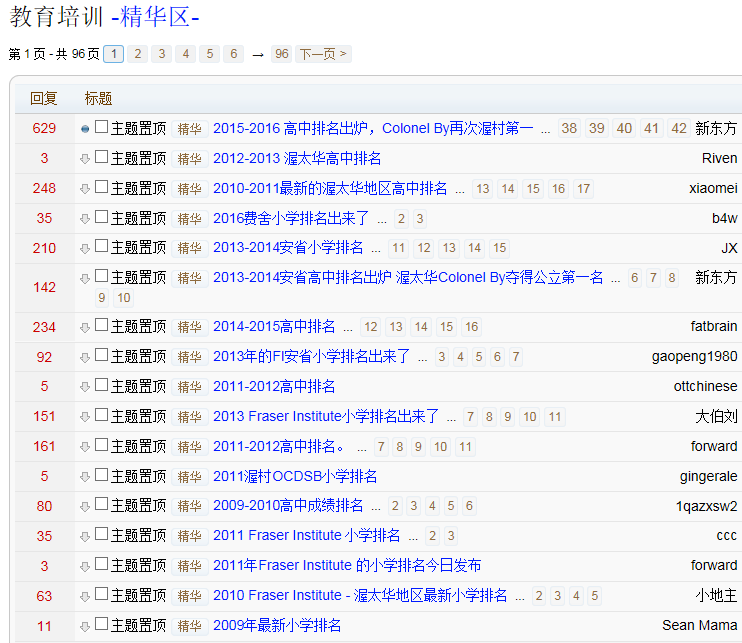Click the arrow between page 6 and 96

[x=258, y=54]
